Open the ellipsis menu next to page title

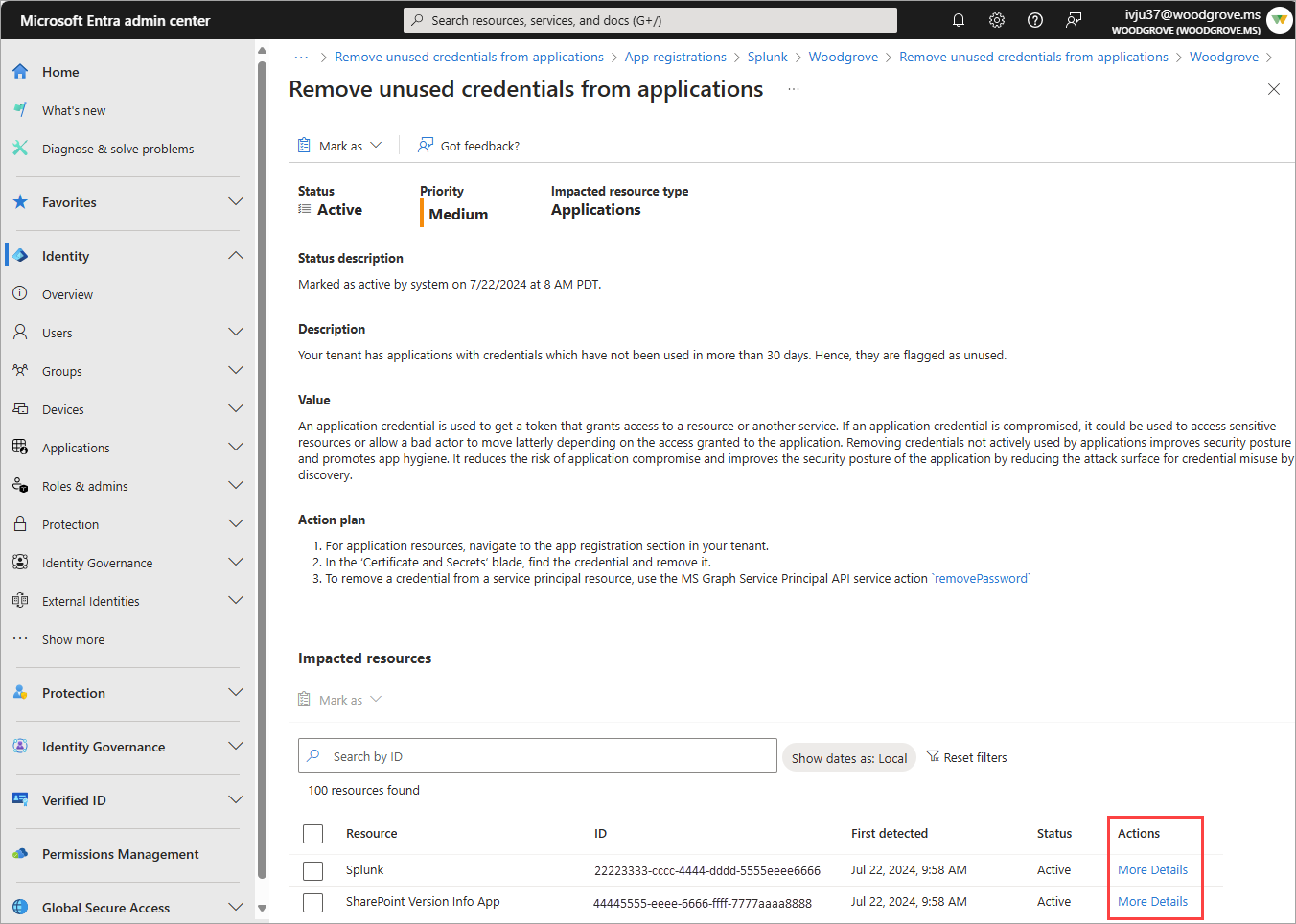[794, 89]
